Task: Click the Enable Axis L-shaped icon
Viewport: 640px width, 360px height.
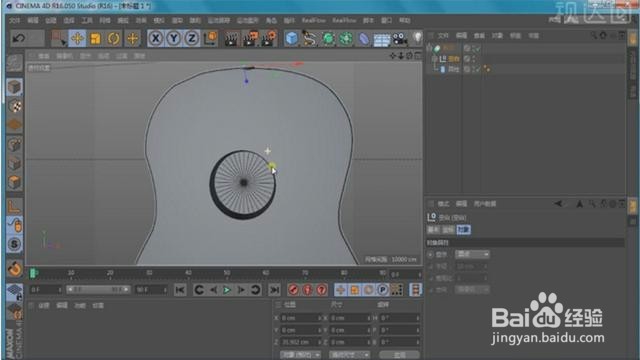Action: (x=14, y=207)
